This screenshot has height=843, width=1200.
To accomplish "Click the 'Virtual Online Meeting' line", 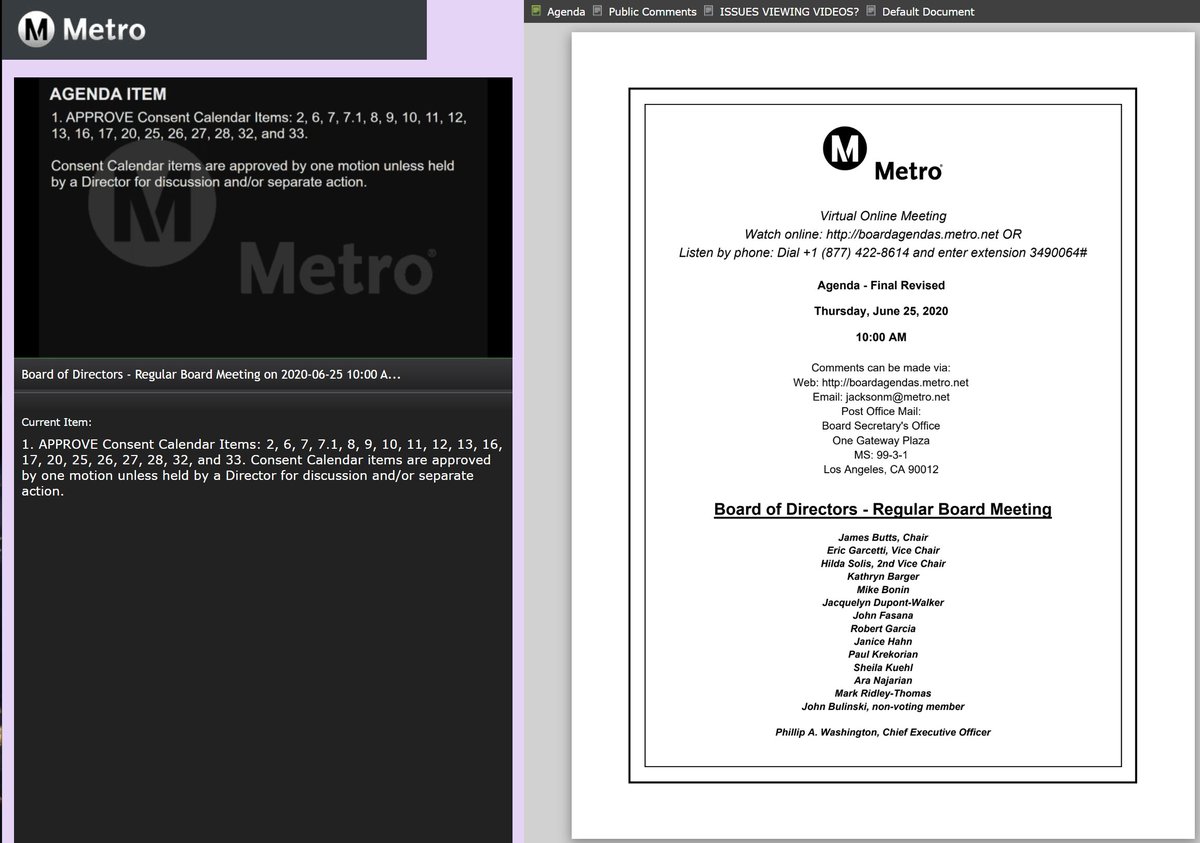I will click(x=883, y=216).
